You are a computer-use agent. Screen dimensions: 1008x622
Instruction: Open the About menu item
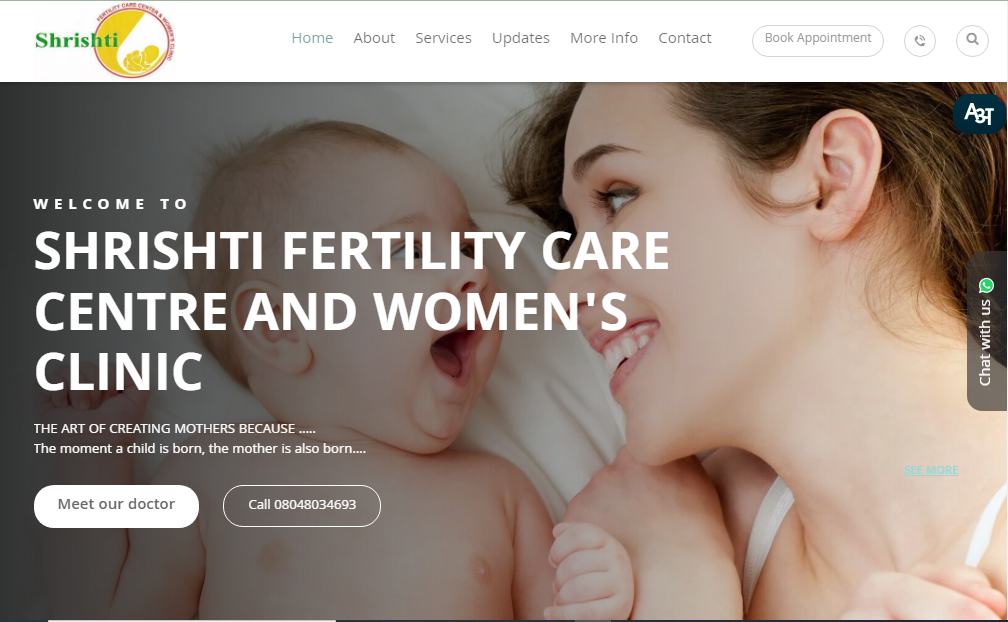point(374,38)
